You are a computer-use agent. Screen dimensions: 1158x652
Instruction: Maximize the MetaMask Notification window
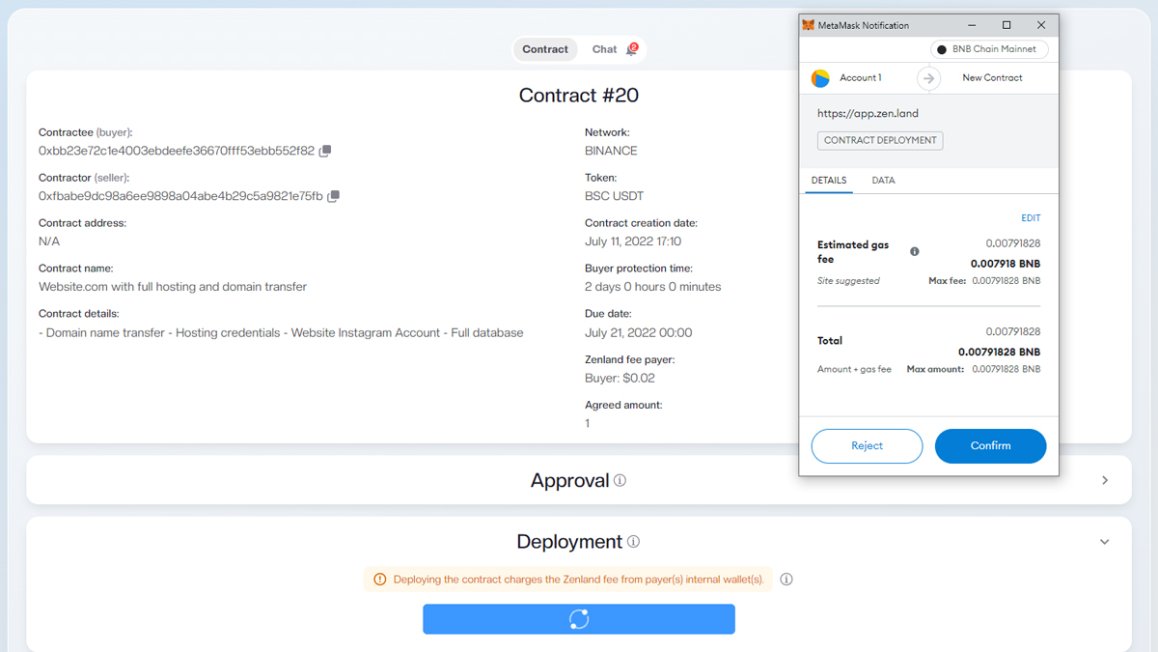(x=1006, y=25)
